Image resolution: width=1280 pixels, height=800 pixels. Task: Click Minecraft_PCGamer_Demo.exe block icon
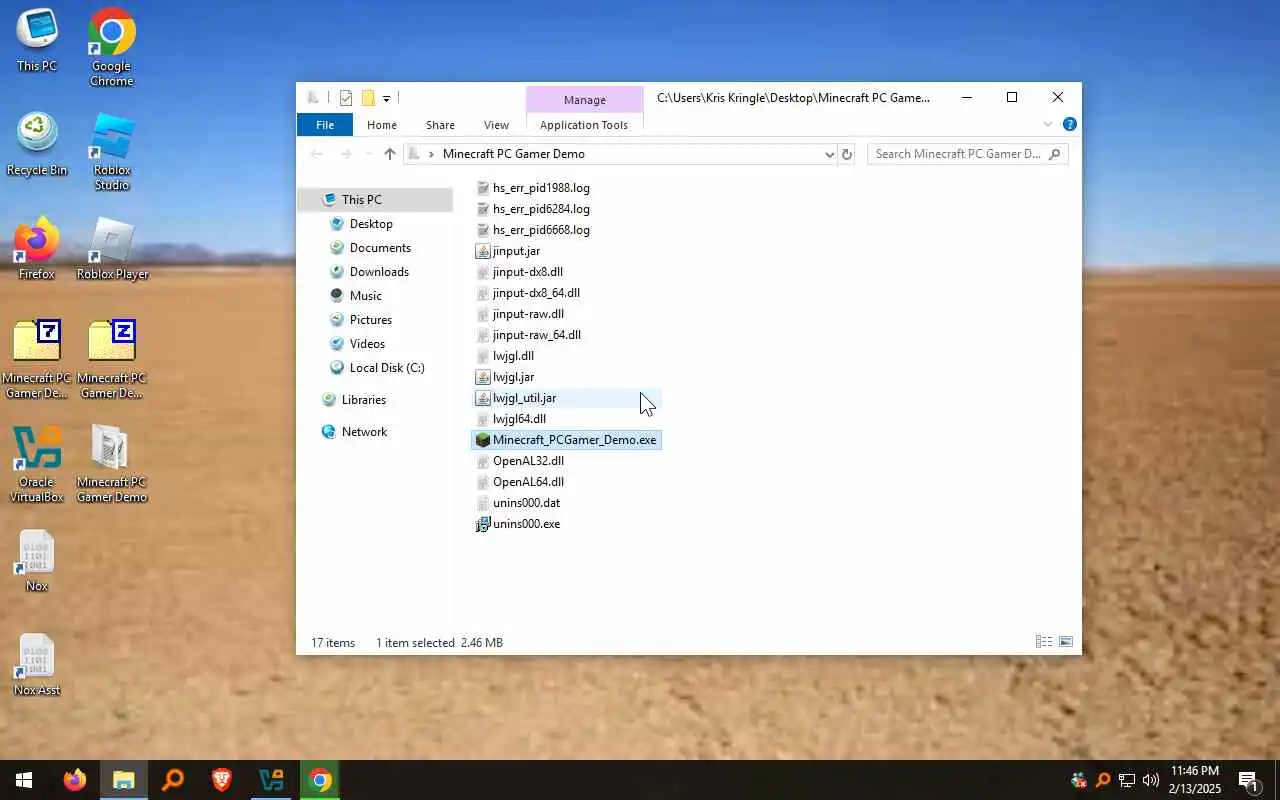[482, 440]
